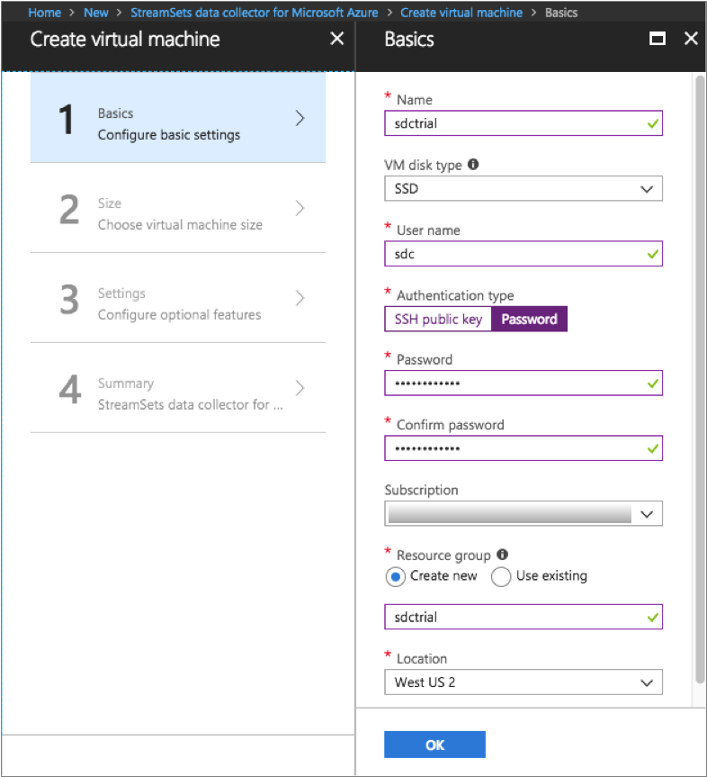Go to step 2 Size
This screenshot has width=707, height=777.
(x=178, y=208)
